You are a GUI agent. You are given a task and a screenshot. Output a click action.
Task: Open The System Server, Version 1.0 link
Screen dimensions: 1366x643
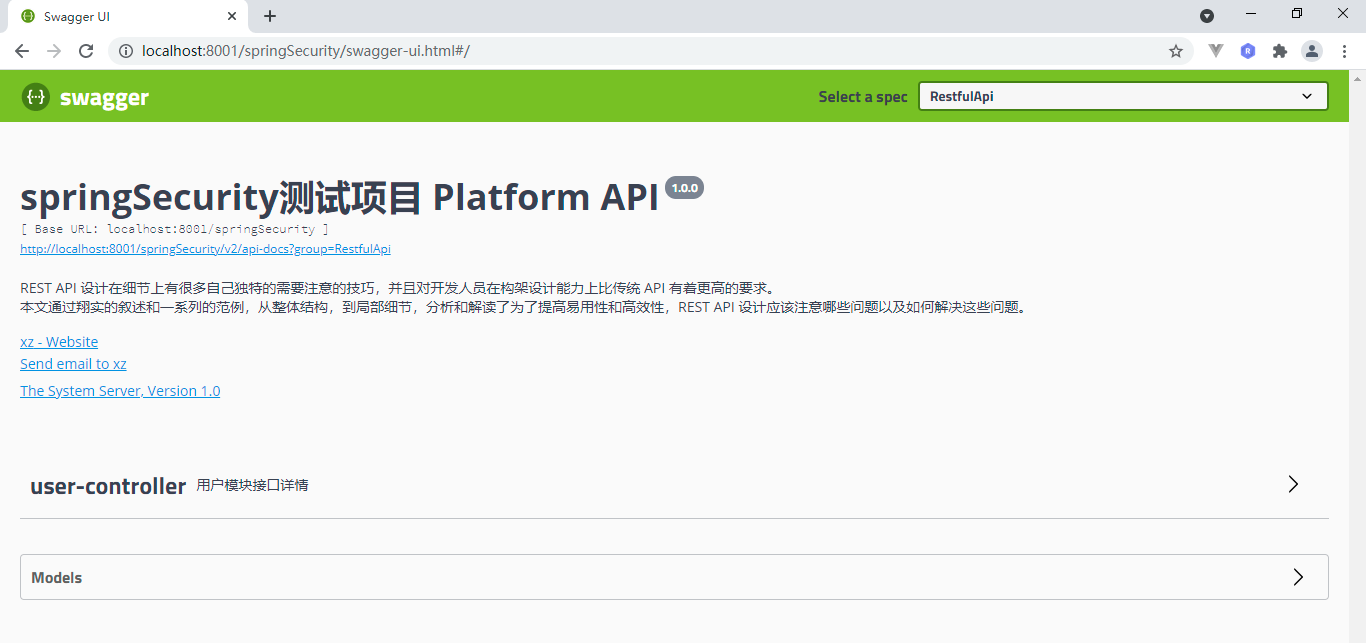pyautogui.click(x=120, y=391)
